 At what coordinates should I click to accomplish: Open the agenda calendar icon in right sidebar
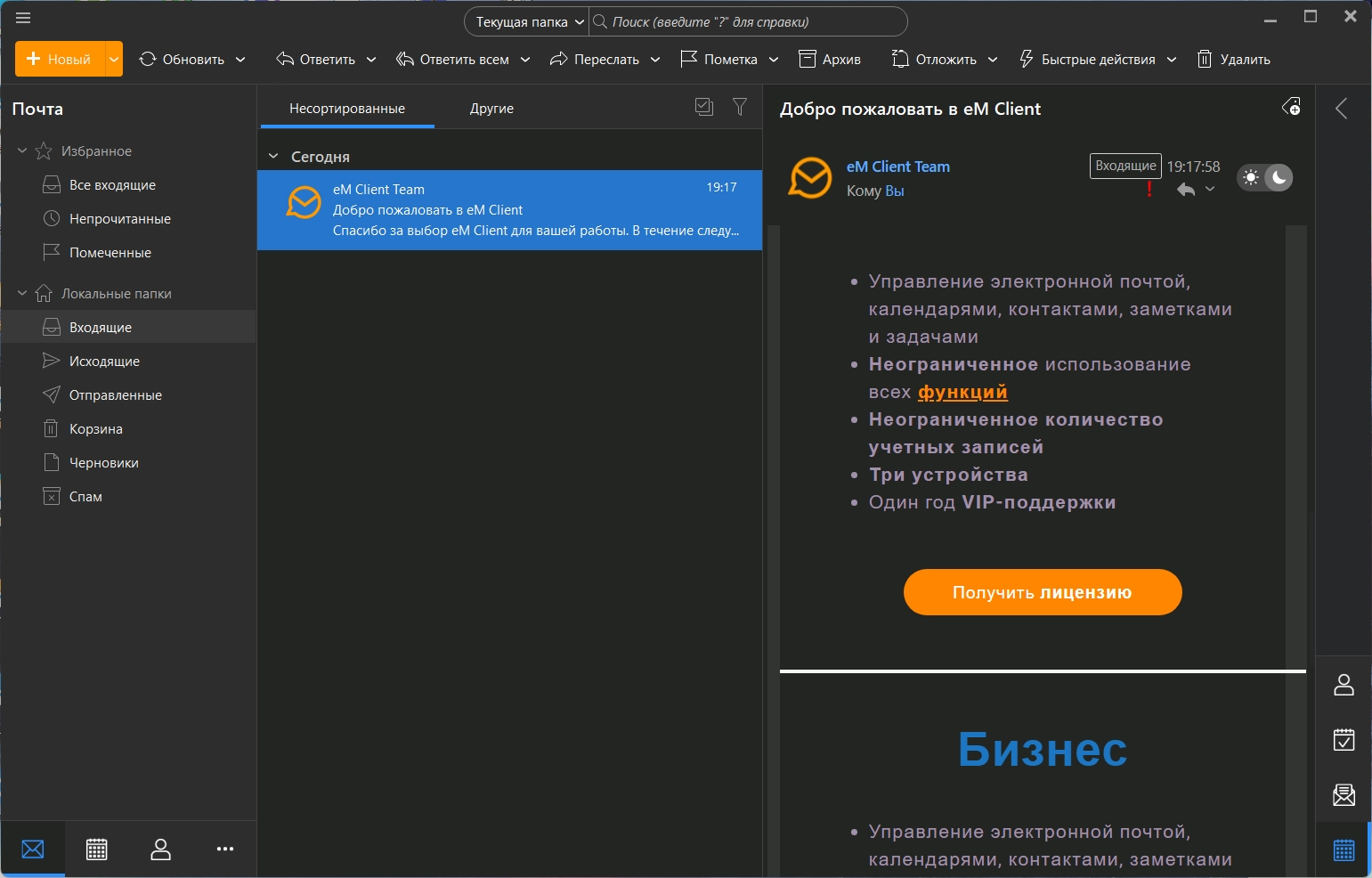pyautogui.click(x=1344, y=850)
